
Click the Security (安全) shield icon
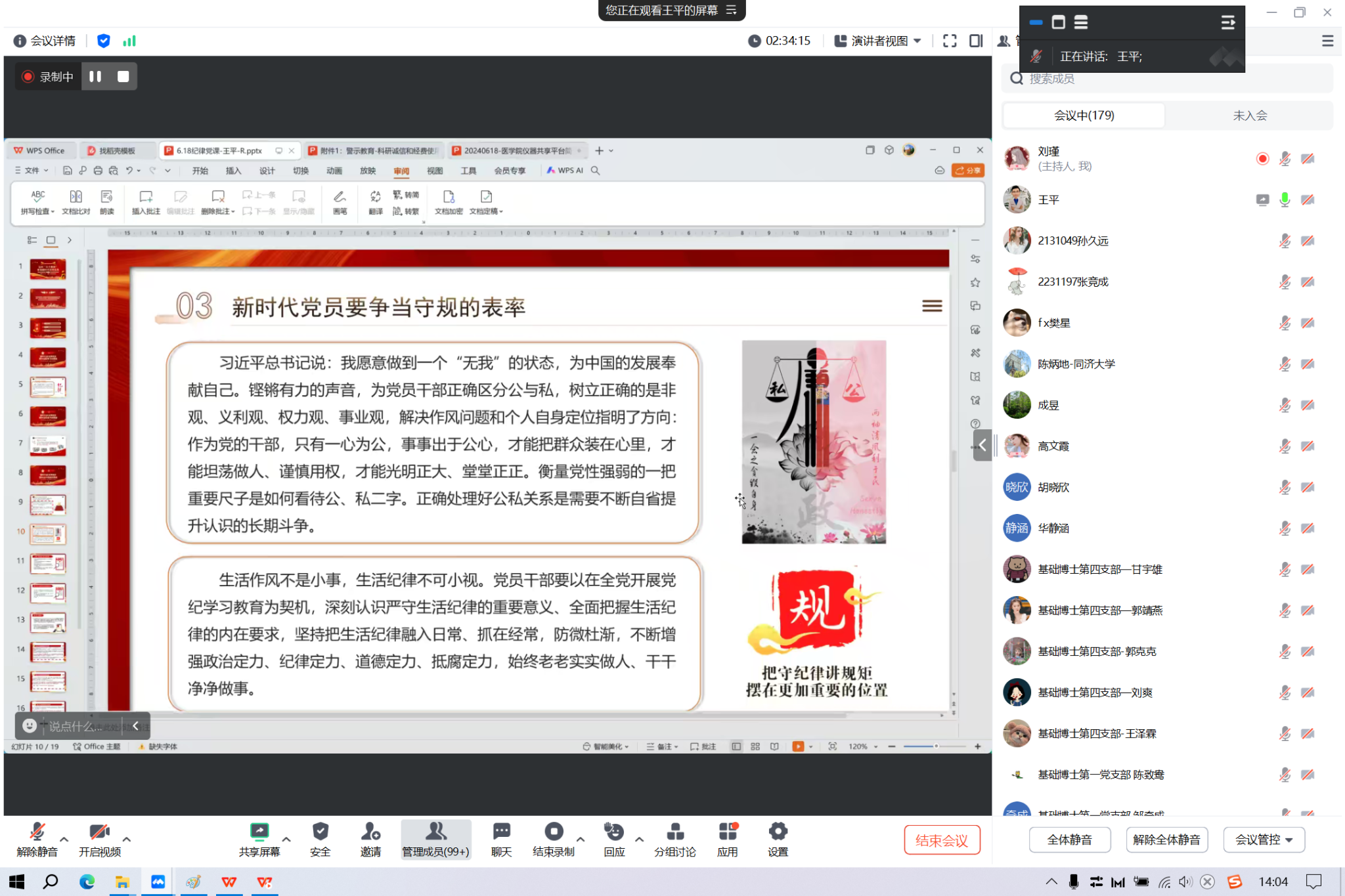click(x=320, y=832)
